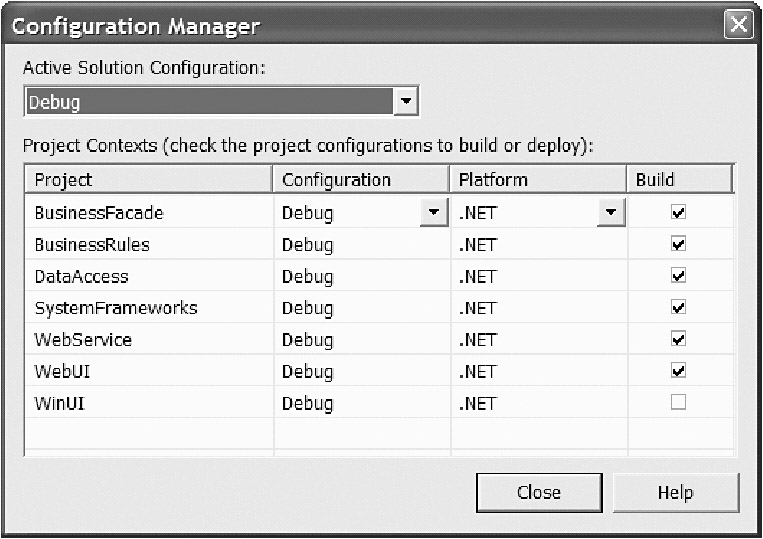The height and width of the screenshot is (539, 763).
Task: Select the DataAccess Platform cell
Action: click(x=538, y=276)
